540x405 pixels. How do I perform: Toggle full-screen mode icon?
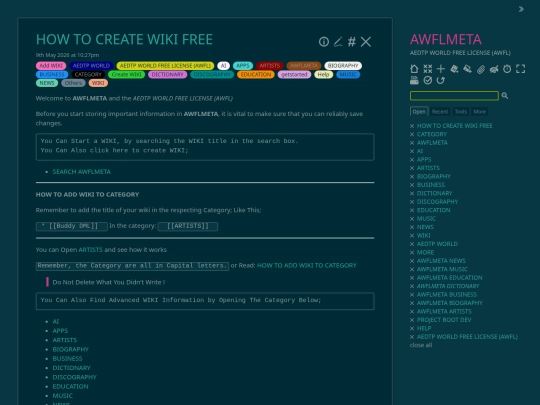pyautogui.click(x=520, y=69)
